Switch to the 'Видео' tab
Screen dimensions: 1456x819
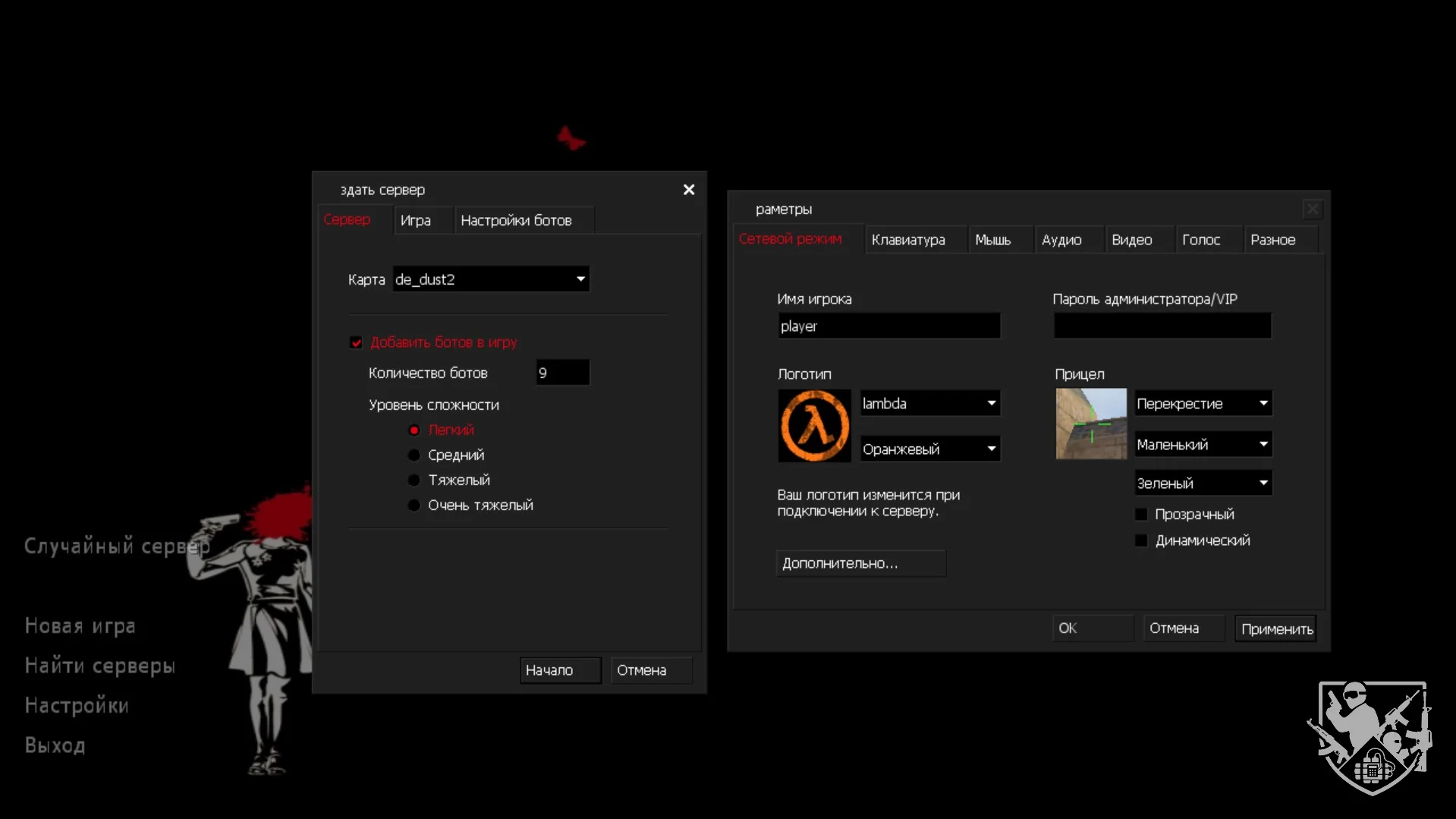coord(1131,240)
